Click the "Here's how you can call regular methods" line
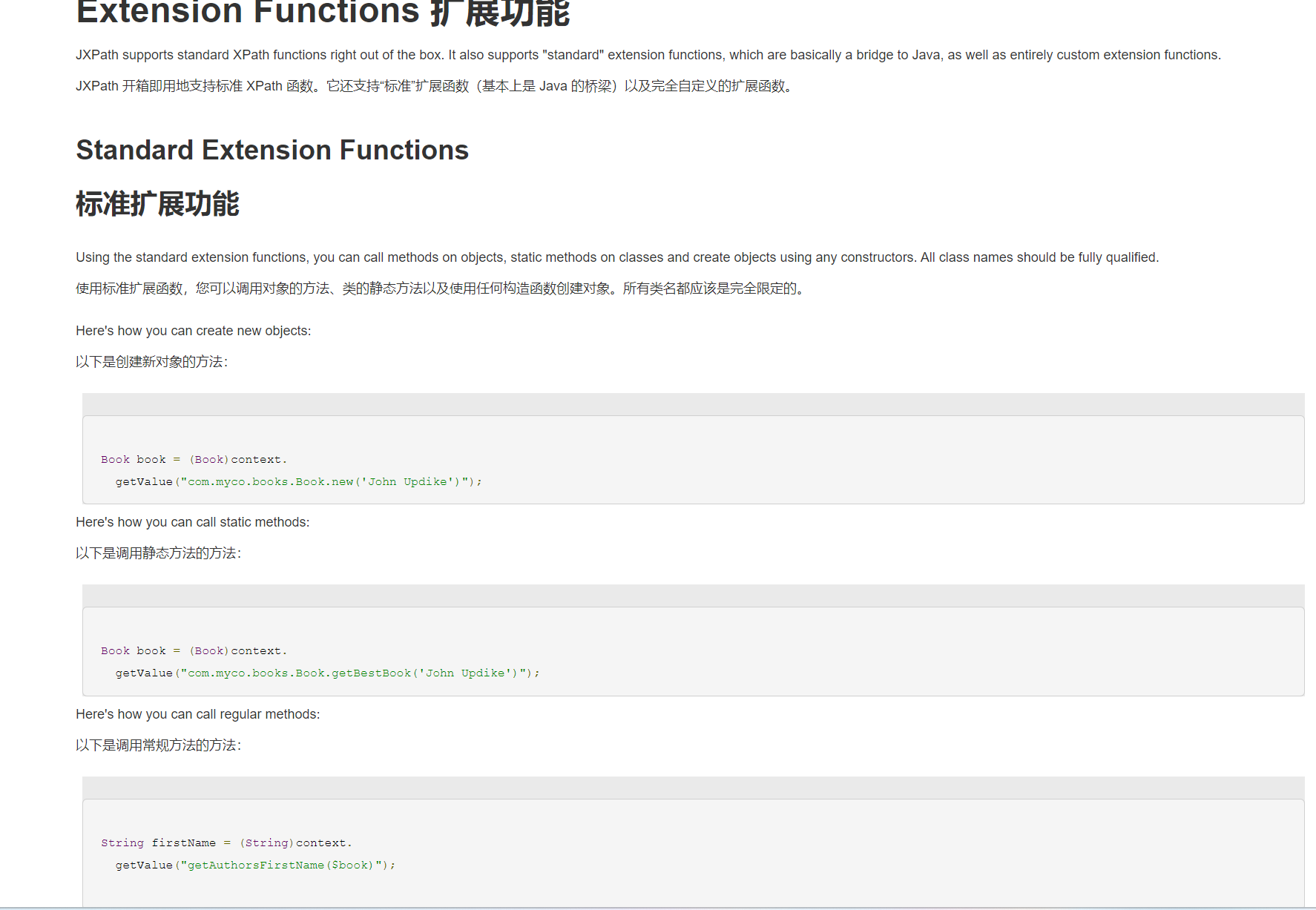Image resolution: width=1316 pixels, height=910 pixels. pos(197,714)
